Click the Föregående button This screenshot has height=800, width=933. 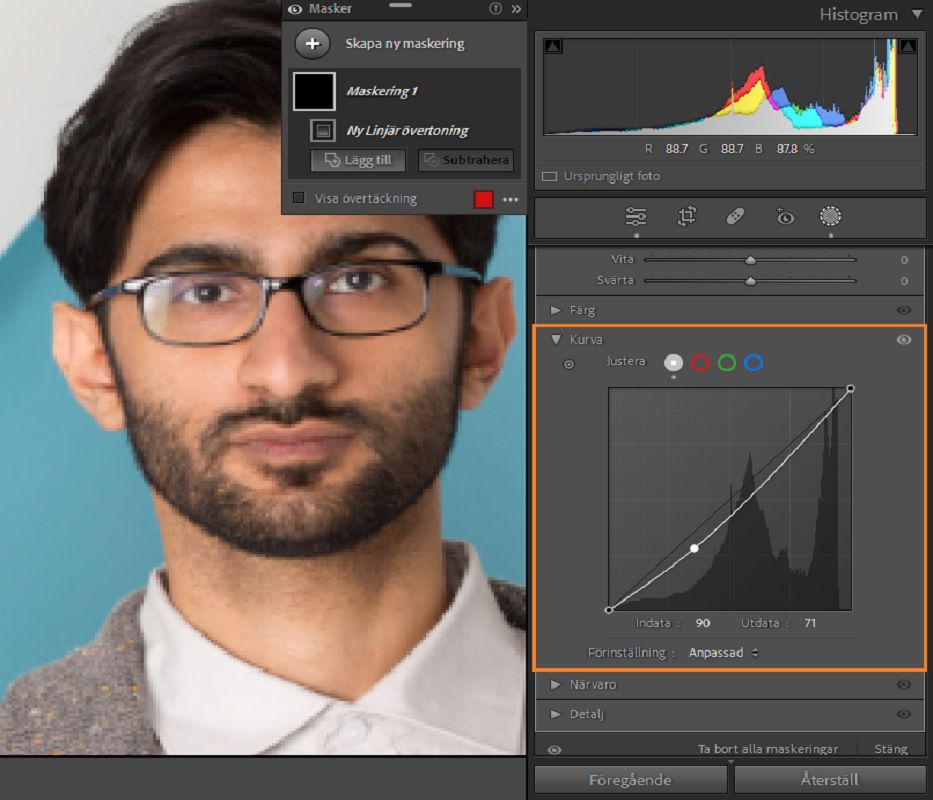(x=630, y=780)
